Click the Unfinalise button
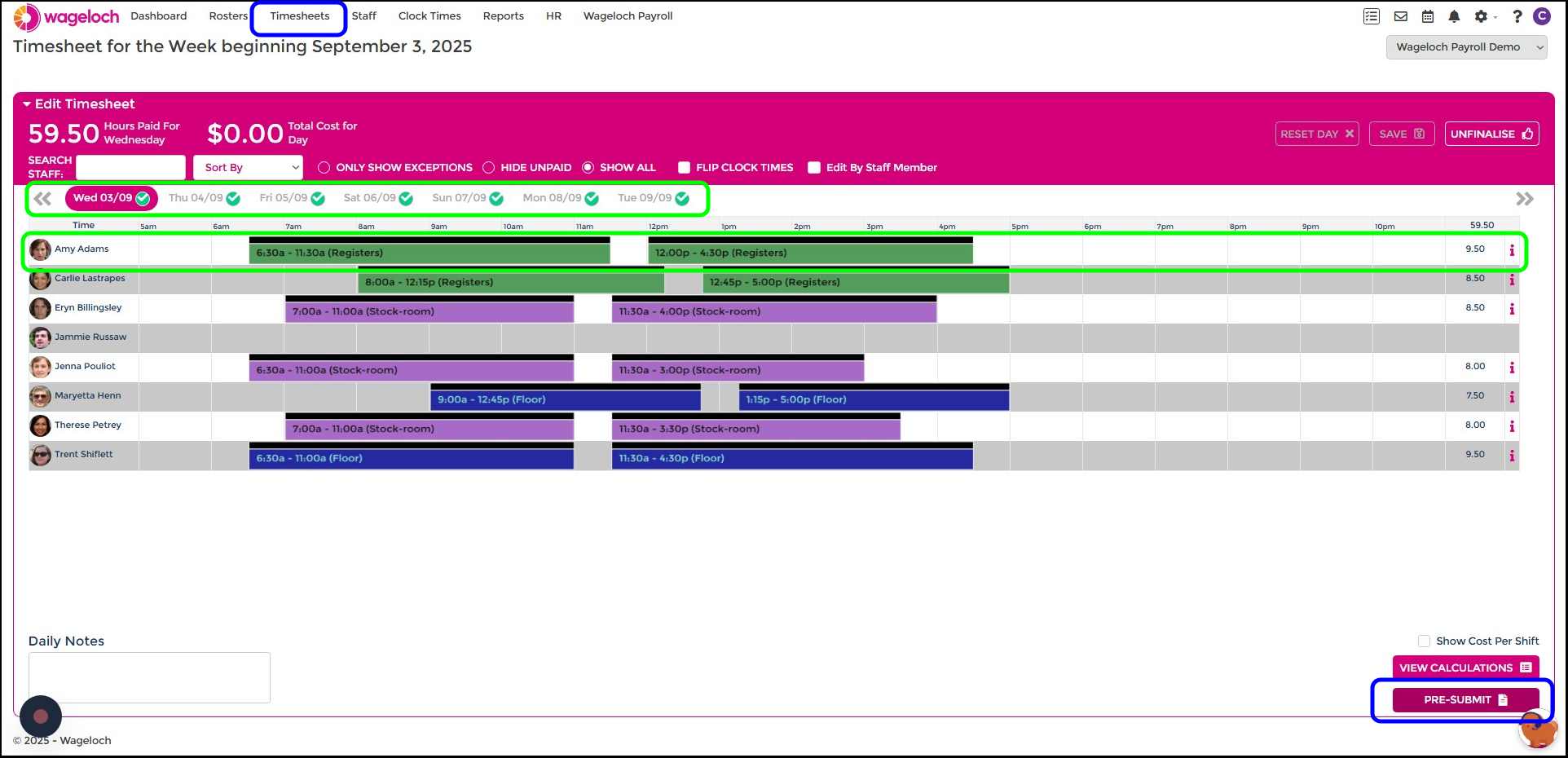1568x758 pixels. (x=1491, y=134)
